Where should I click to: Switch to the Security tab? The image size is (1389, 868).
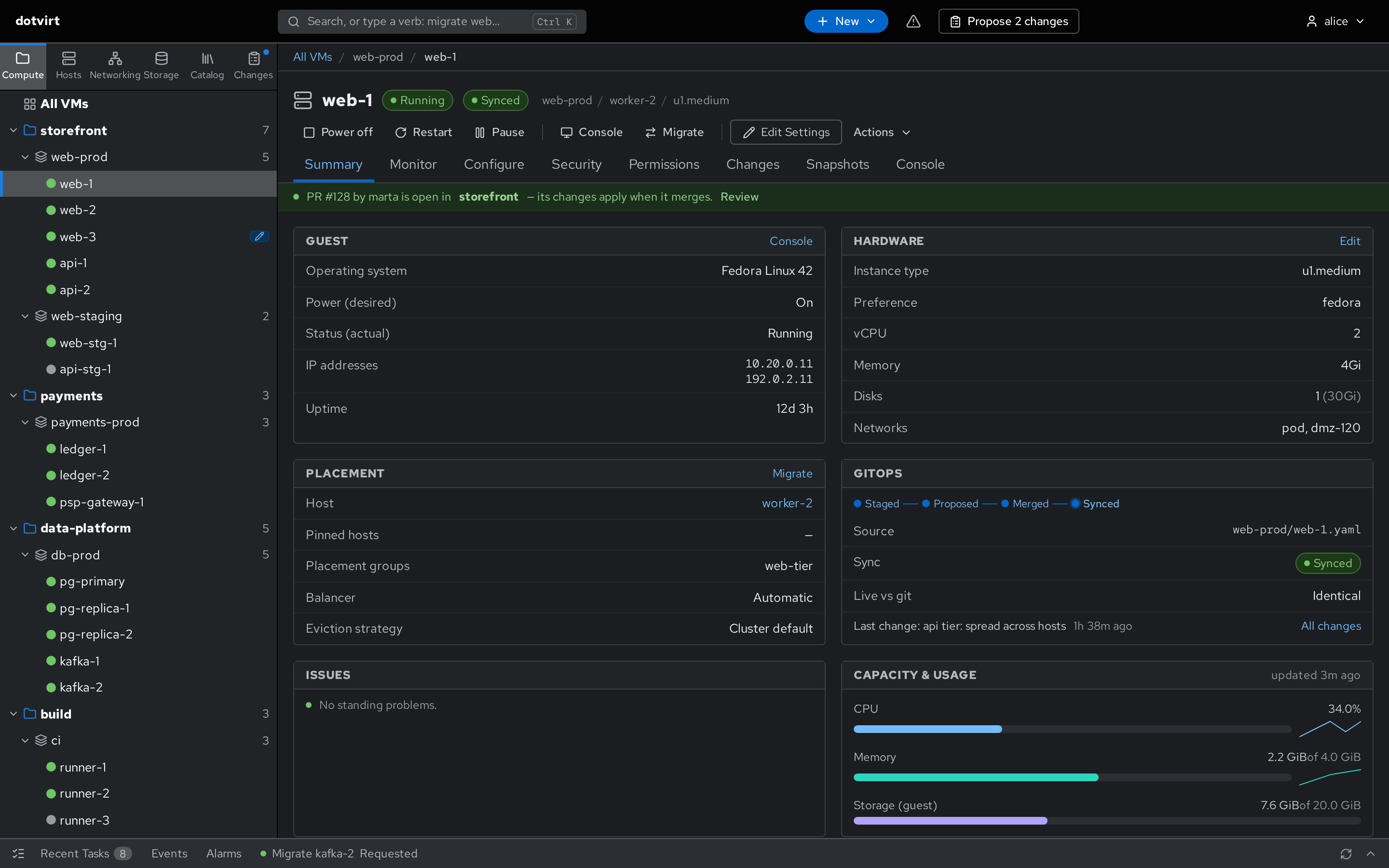point(576,165)
